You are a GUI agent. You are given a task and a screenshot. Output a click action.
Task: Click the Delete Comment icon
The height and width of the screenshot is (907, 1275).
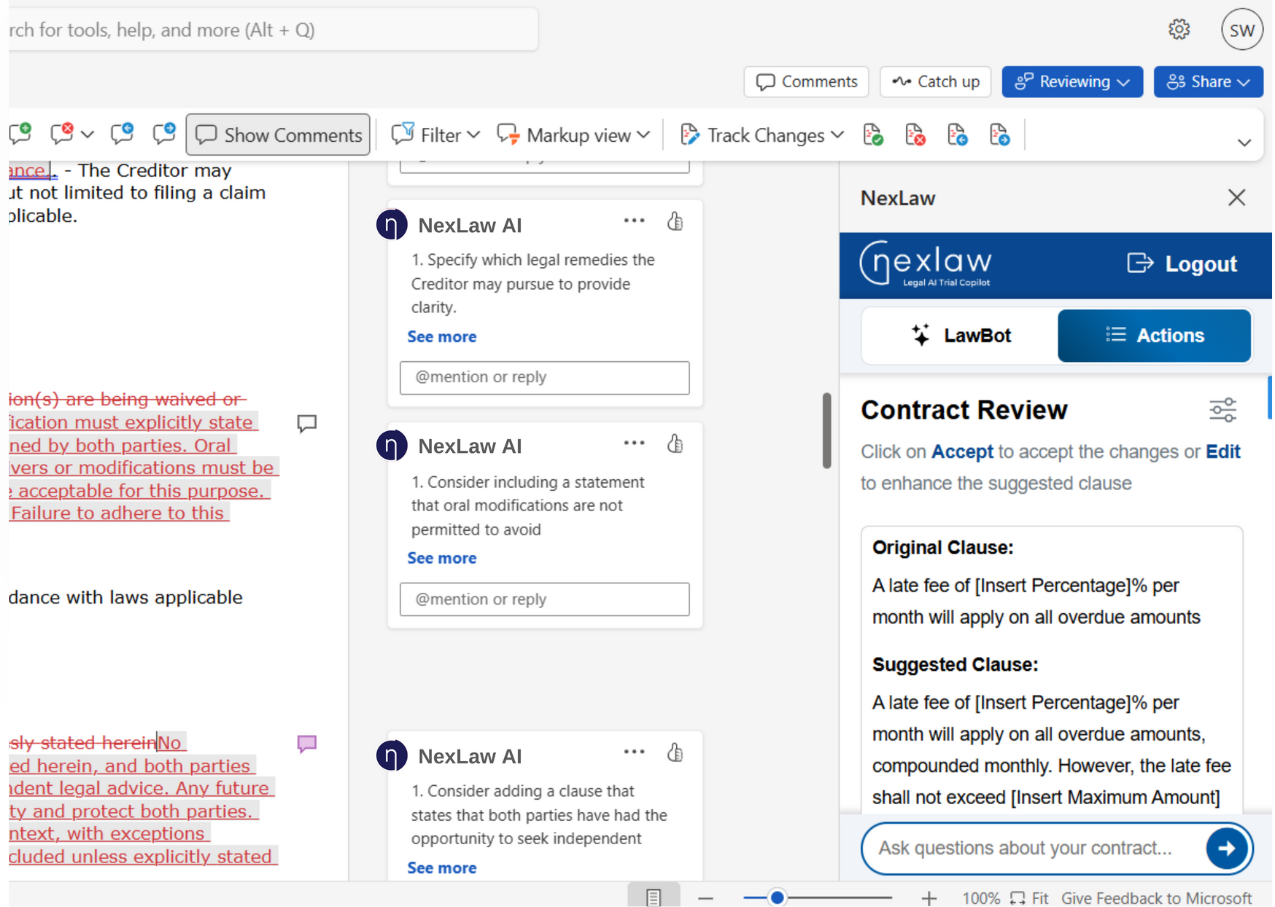[x=62, y=135]
